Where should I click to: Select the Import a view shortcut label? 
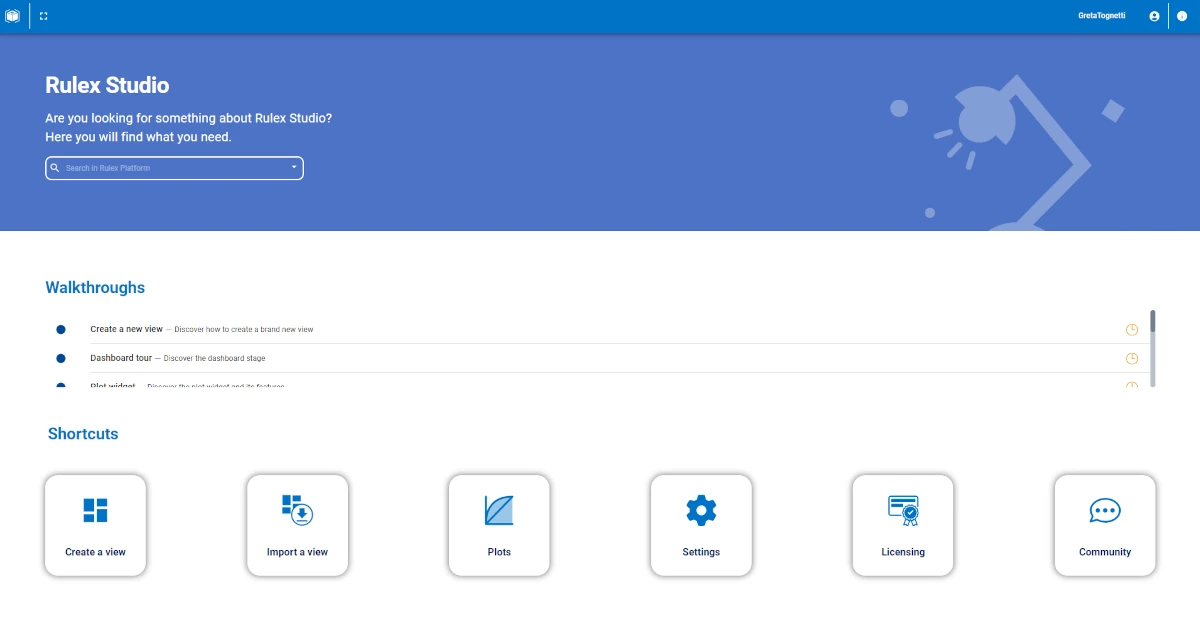(x=297, y=552)
